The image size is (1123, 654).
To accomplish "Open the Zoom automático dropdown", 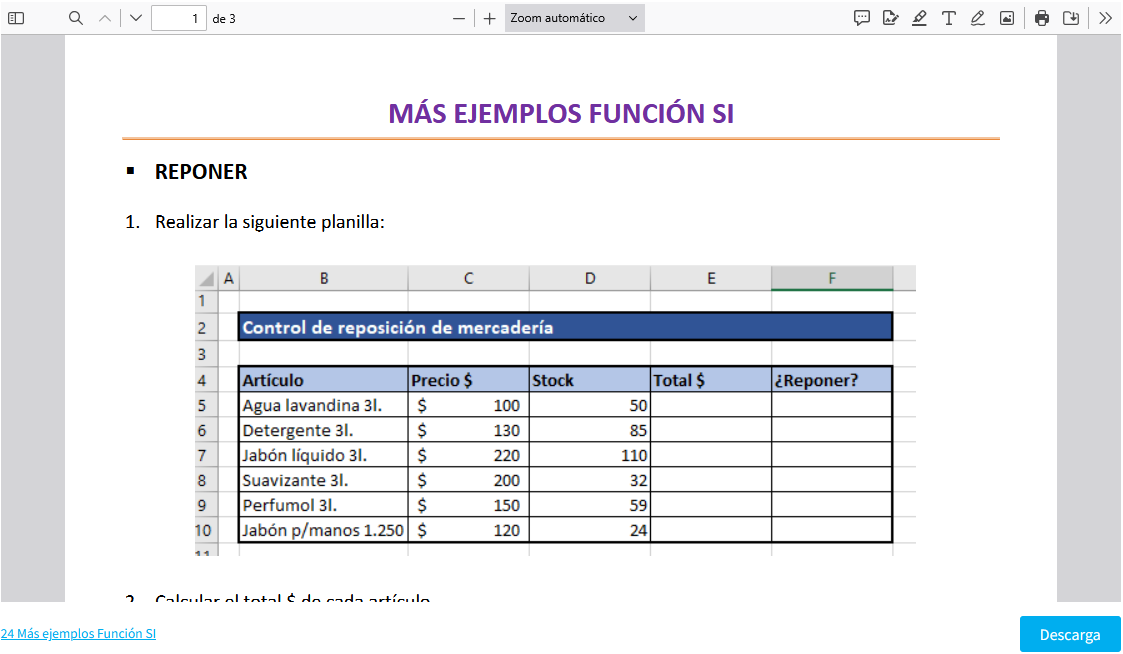I will (x=574, y=18).
